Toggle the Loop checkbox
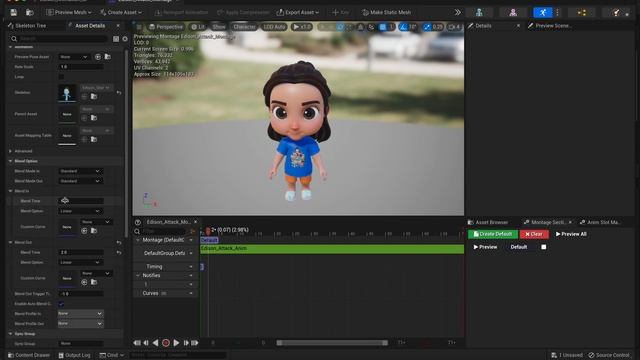This screenshot has width=640, height=360. pyautogui.click(x=61, y=77)
